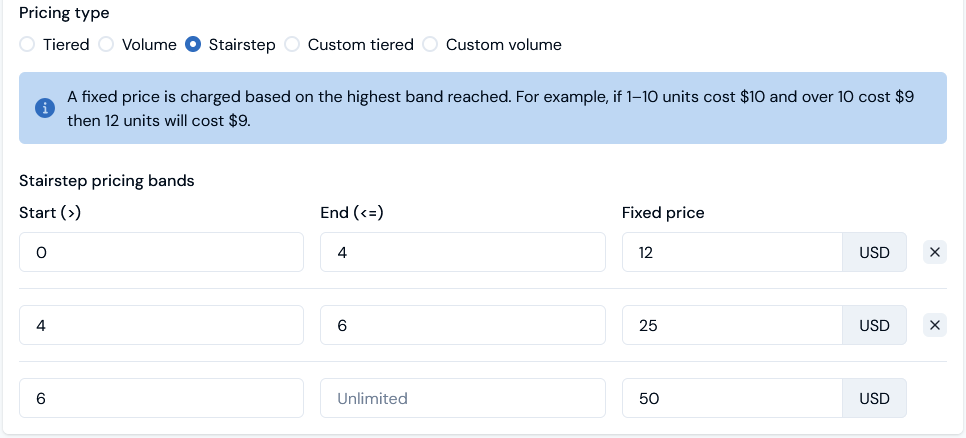Edit the End field with value 4

462,252
